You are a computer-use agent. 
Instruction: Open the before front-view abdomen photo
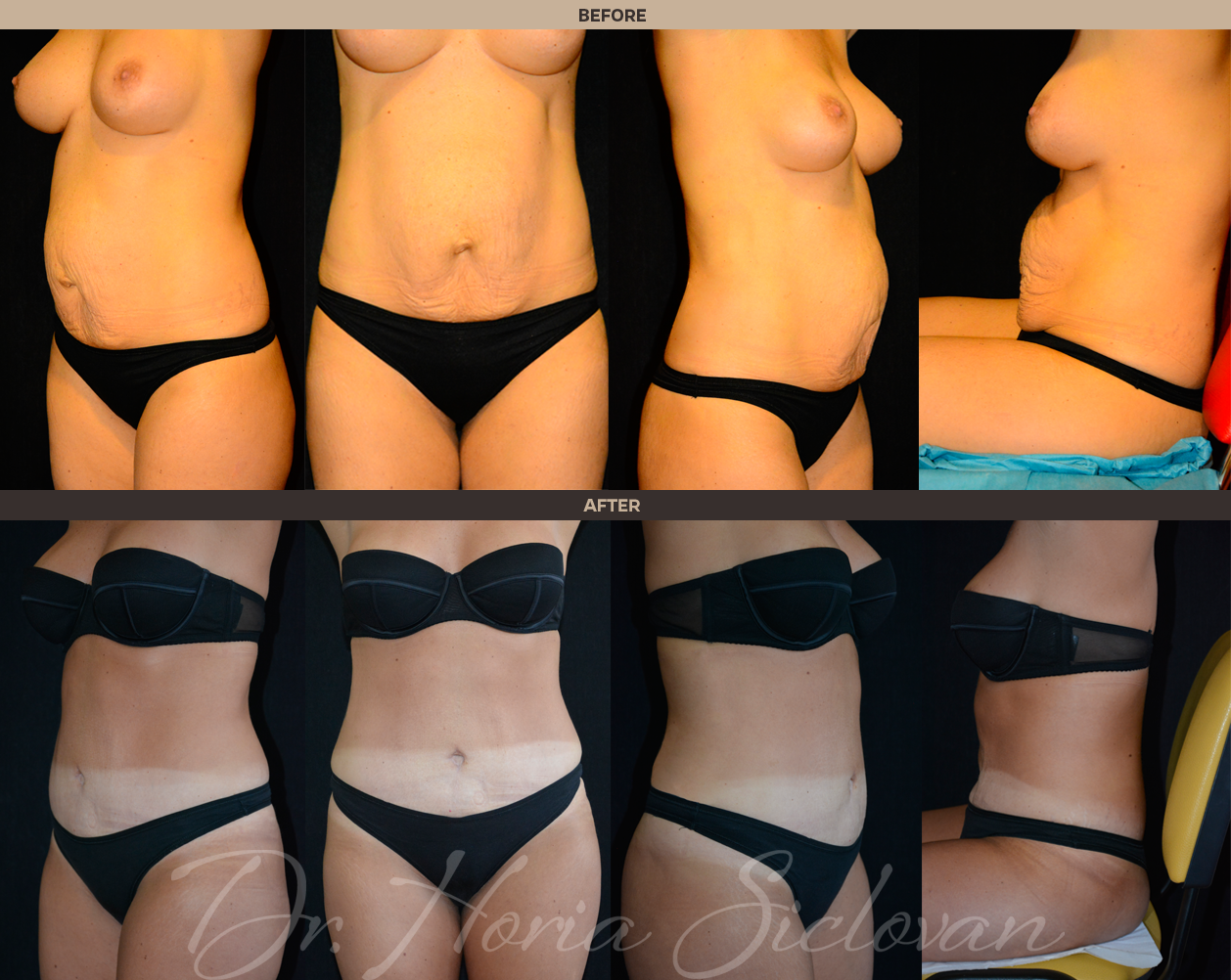(458, 259)
